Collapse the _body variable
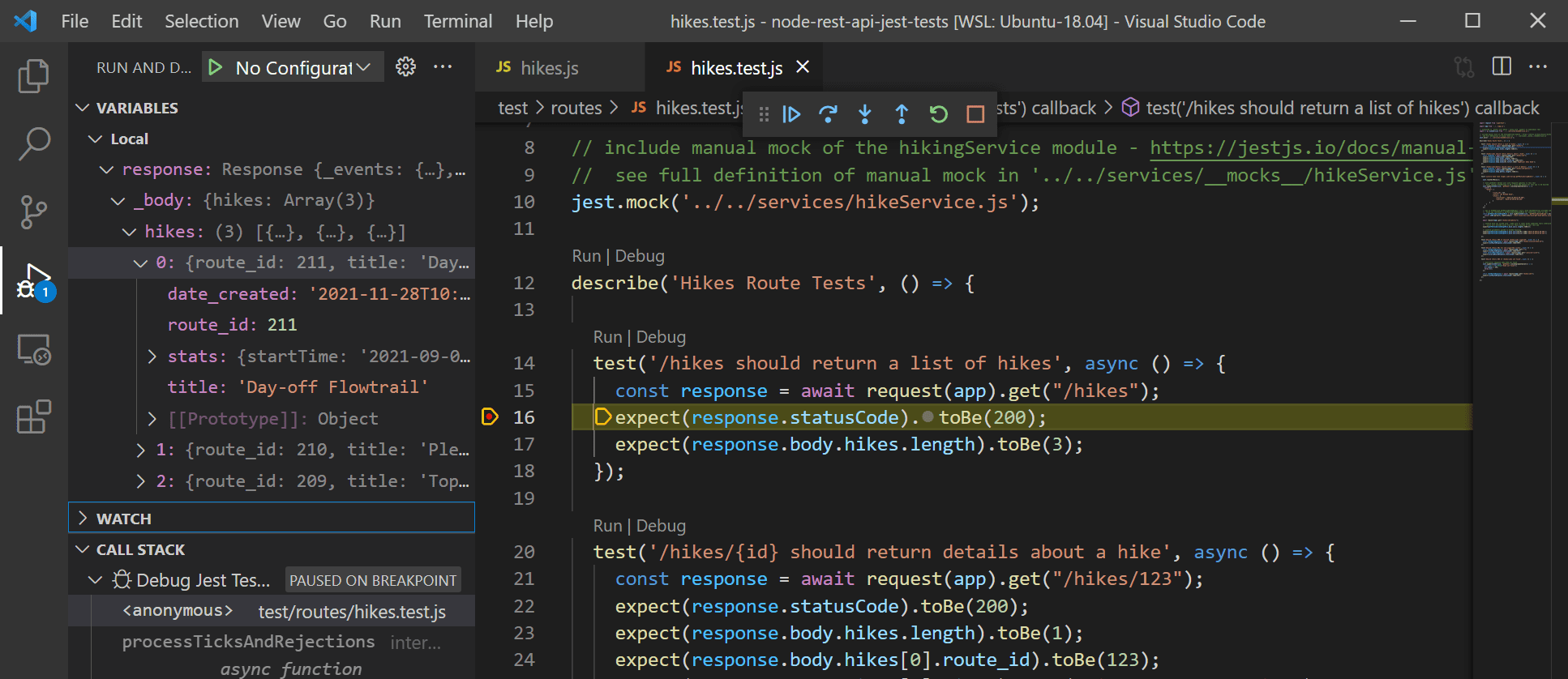Screen dimensions: 1568x679 pos(118,201)
